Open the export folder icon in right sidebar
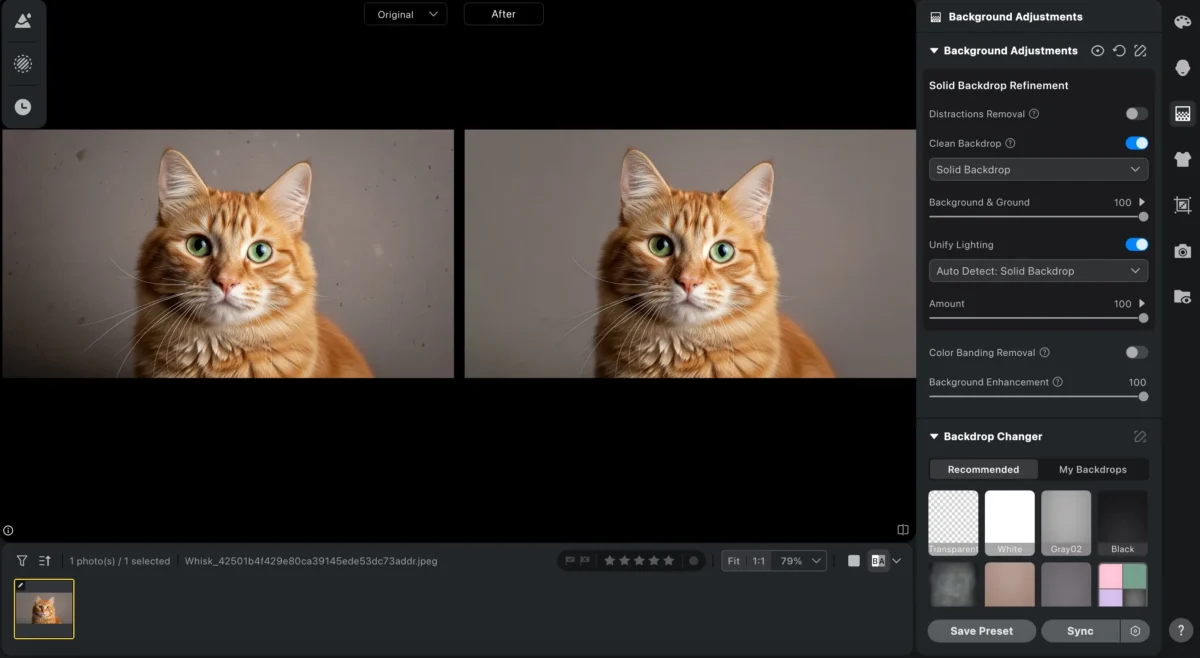The width and height of the screenshot is (1200, 658). pos(1183,297)
